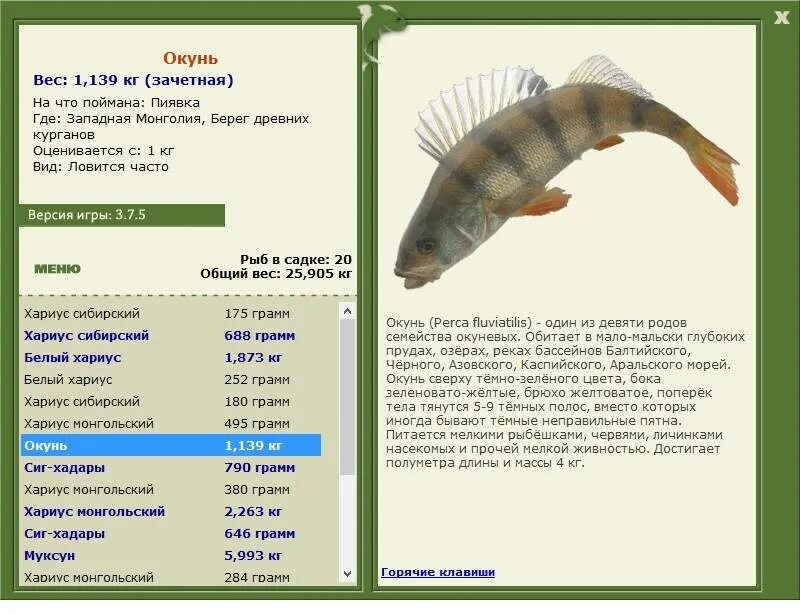Click the Вид: Ловится часто line
This screenshot has height=614, width=800.
click(x=101, y=167)
